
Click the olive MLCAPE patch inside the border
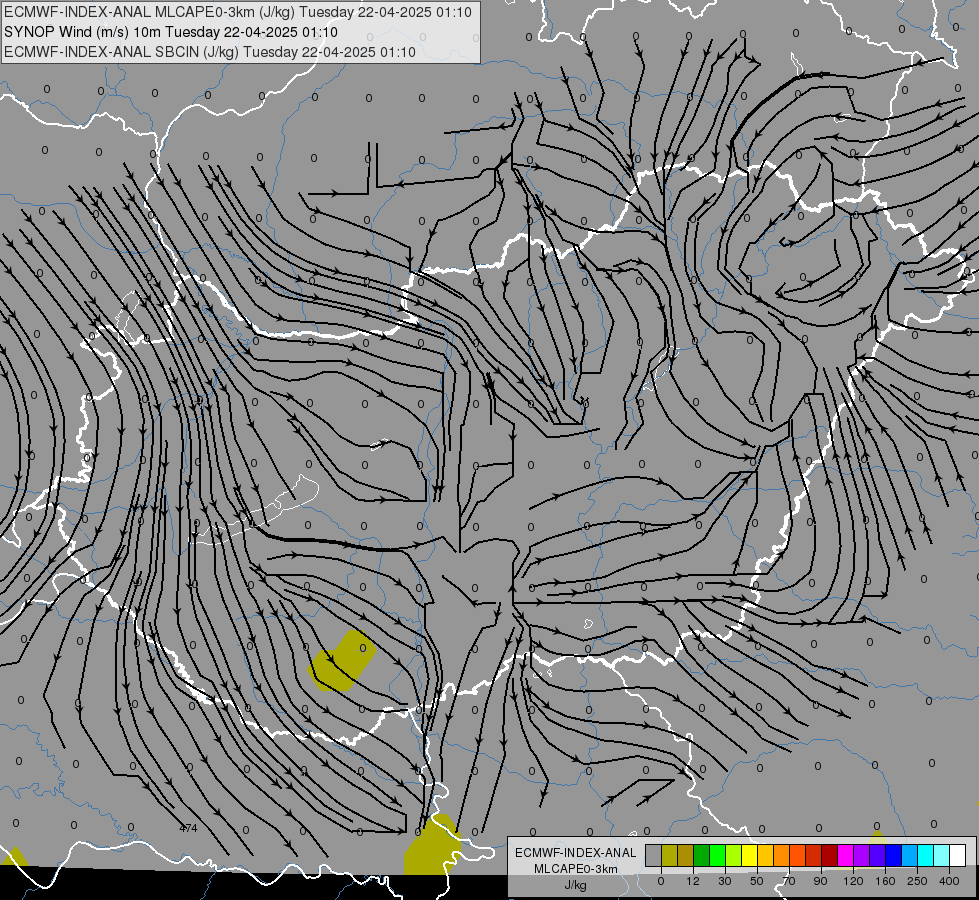click(342, 662)
